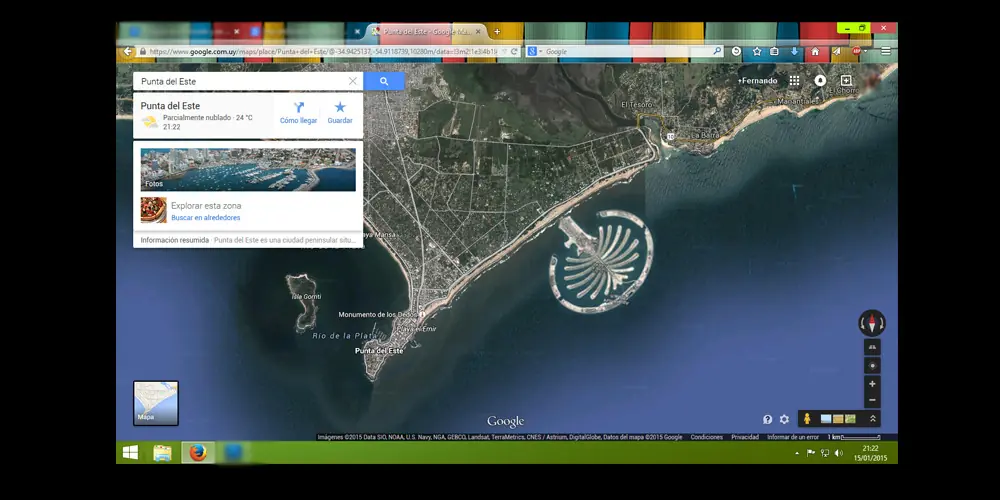1000x500 pixels.
Task: Open a new Firefox tab
Action: point(497,31)
